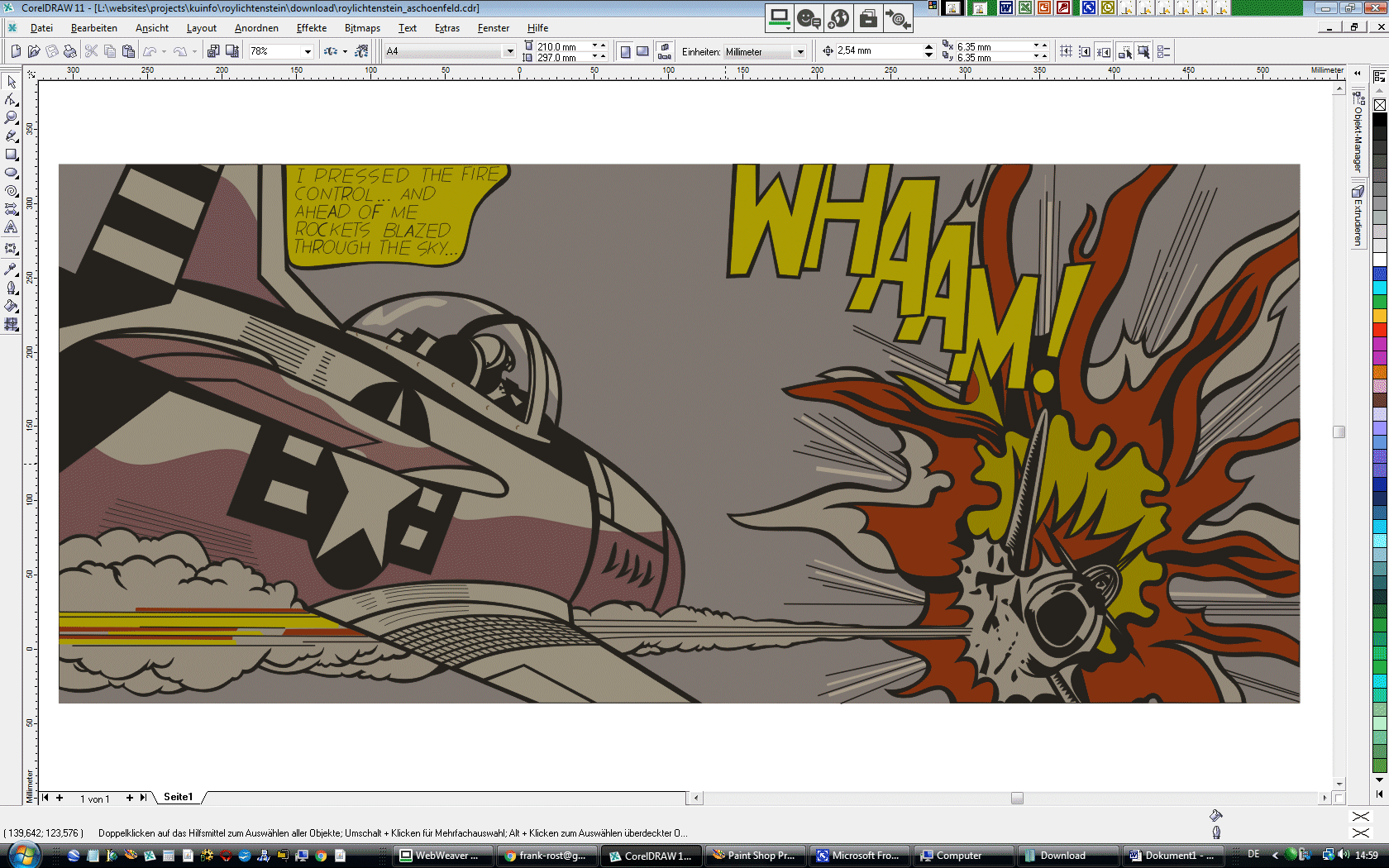The height and width of the screenshot is (868, 1389).
Task: Click the Export icon
Action: 232,51
